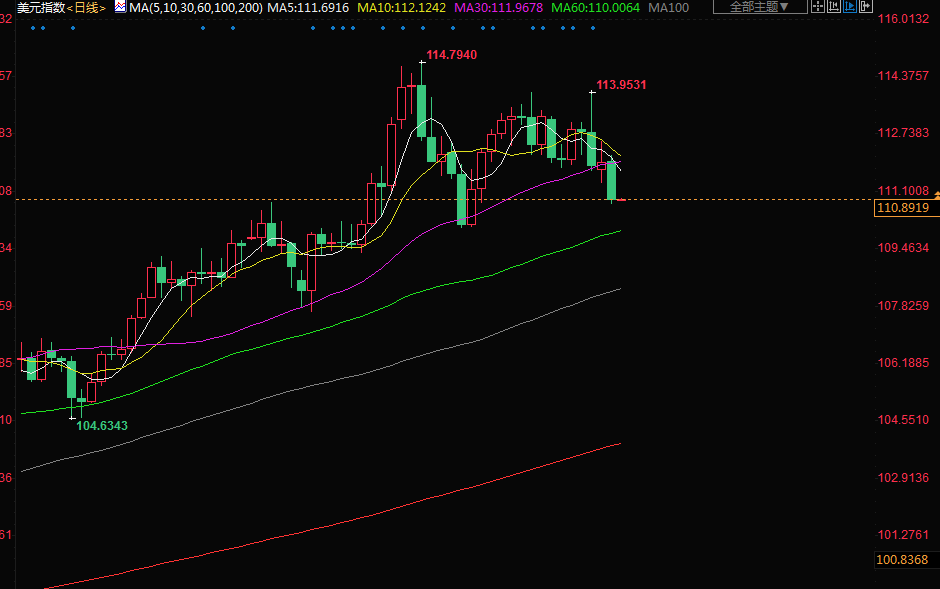Click the 美元指数 chart title
The image size is (940, 589).
point(39,7)
